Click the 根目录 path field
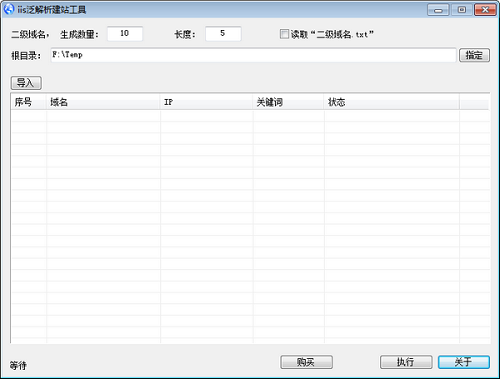500x379 pixels. click(253, 55)
